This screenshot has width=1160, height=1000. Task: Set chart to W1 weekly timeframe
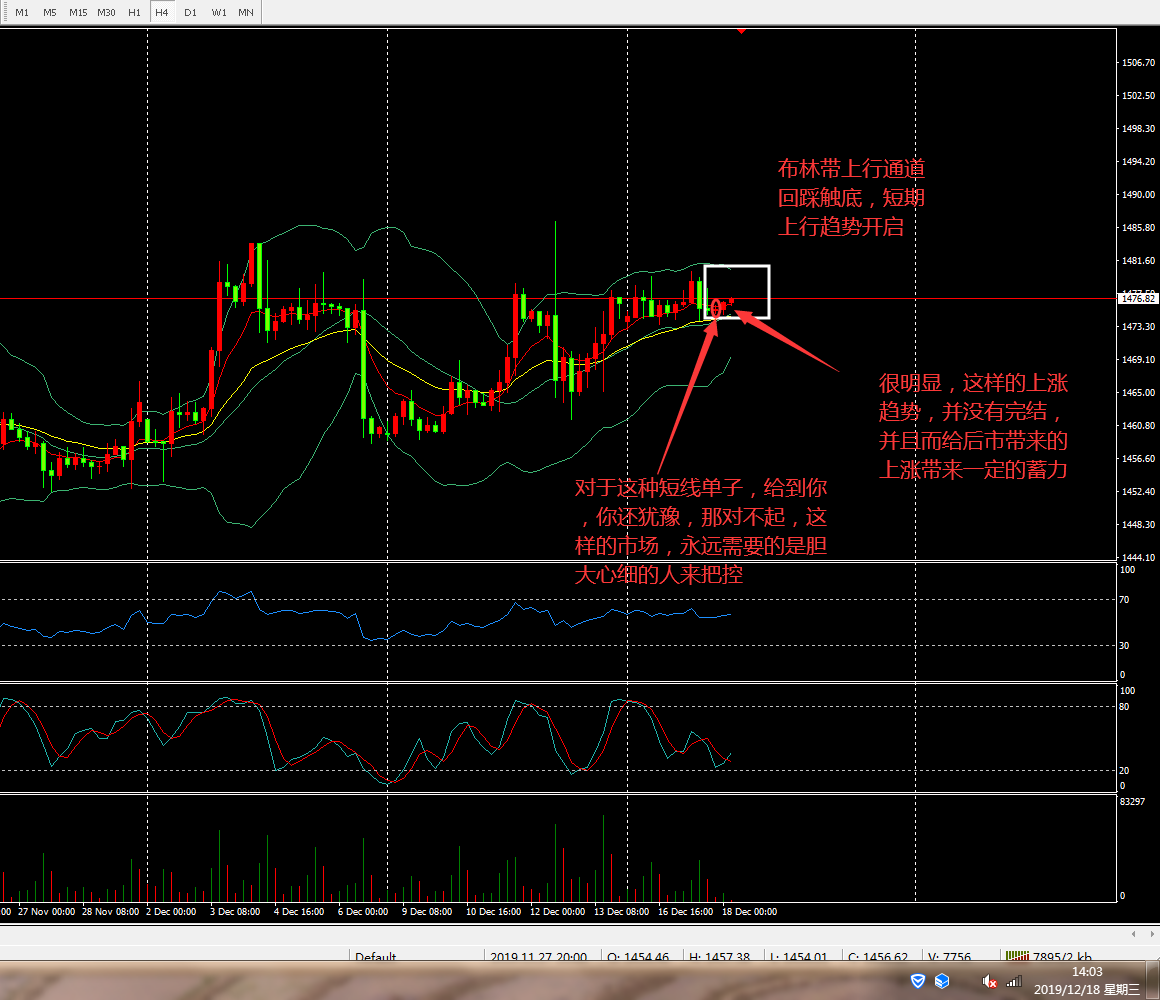click(x=218, y=12)
